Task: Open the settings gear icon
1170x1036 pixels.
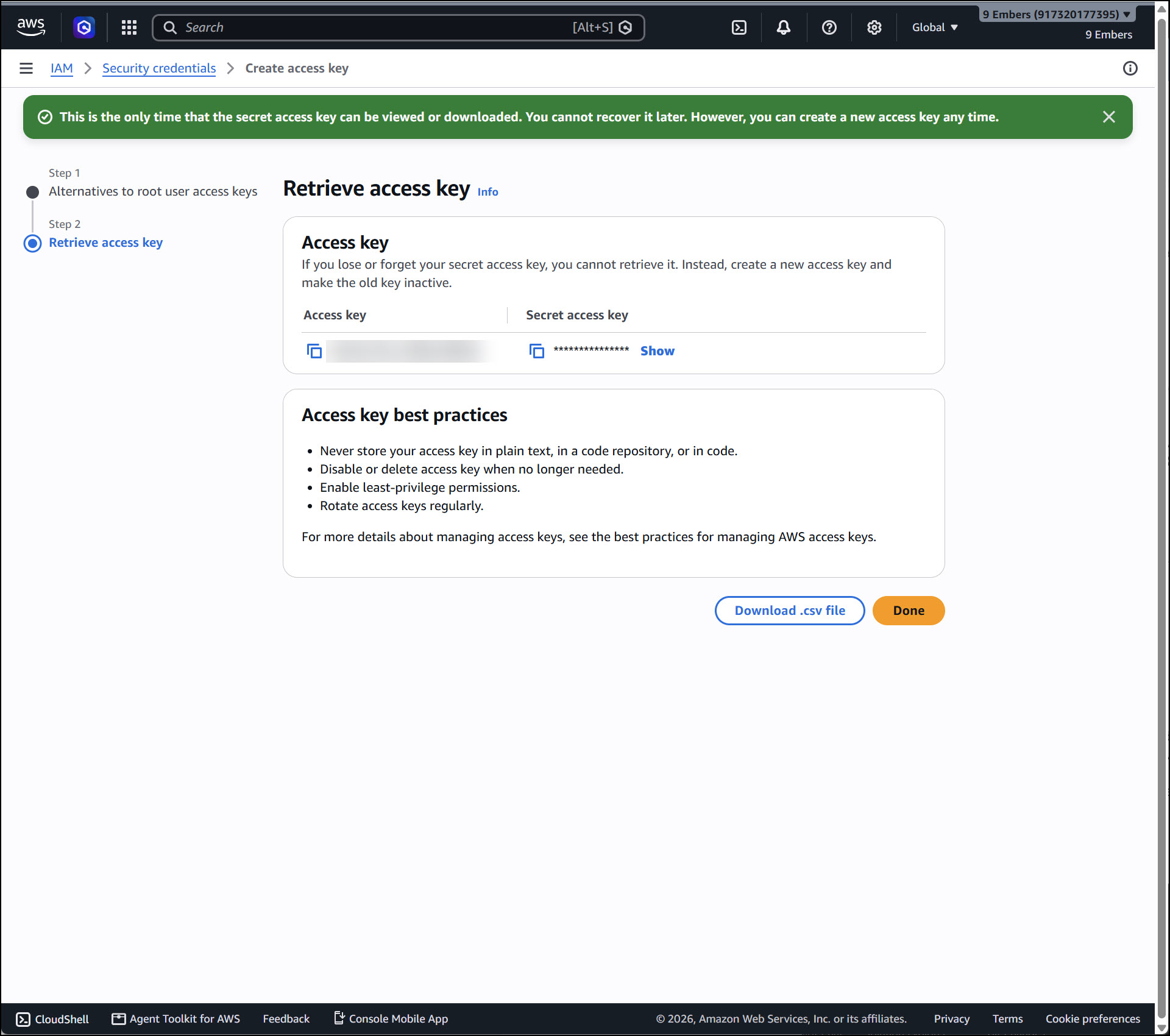Action: (x=874, y=27)
